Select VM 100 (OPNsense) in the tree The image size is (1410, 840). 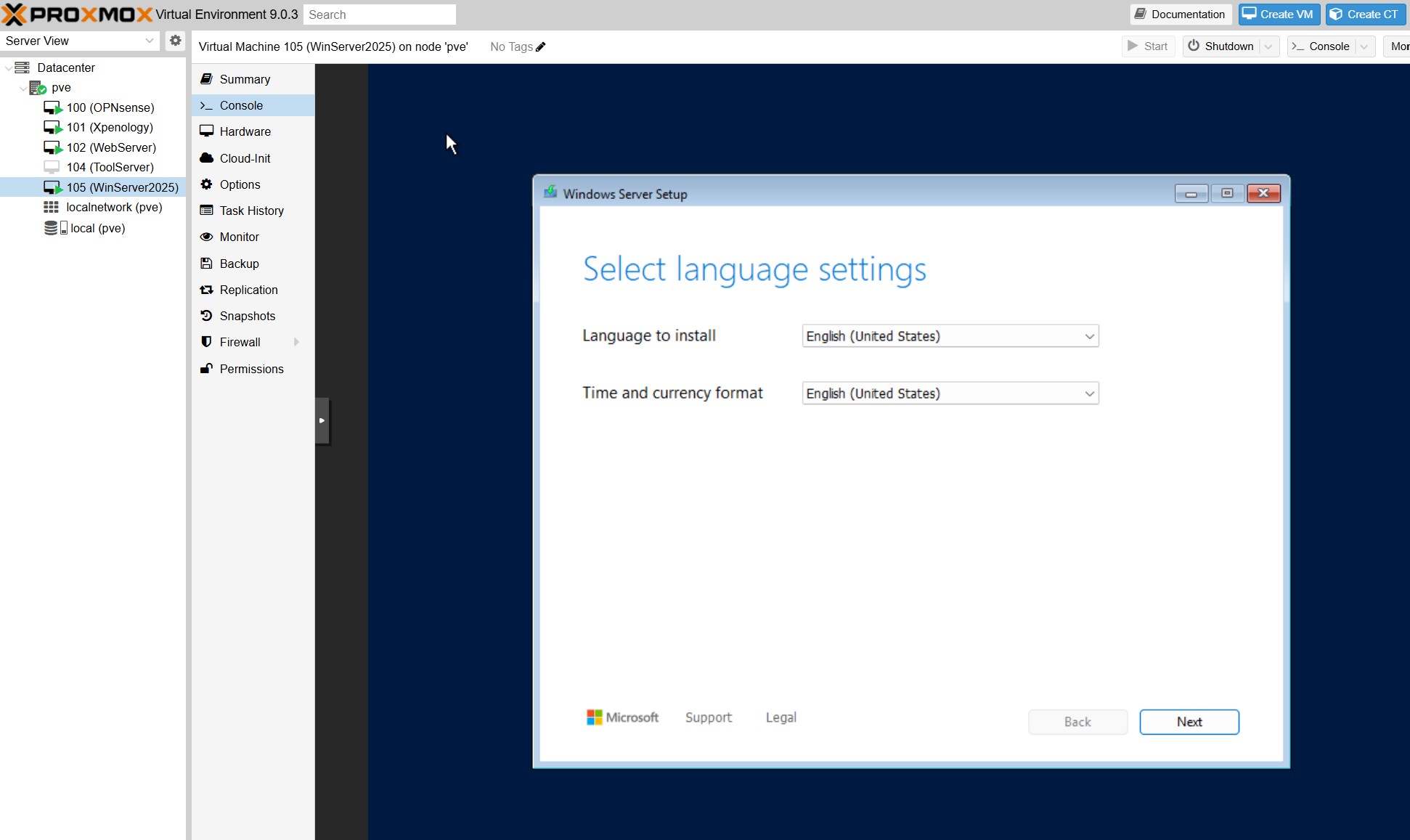click(x=110, y=107)
